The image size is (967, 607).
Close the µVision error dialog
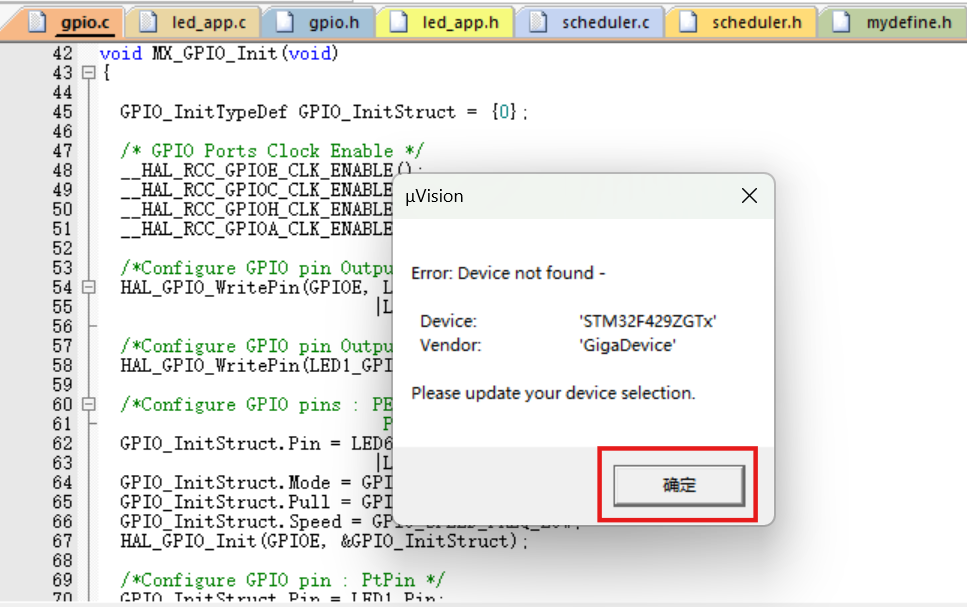[x=749, y=196]
